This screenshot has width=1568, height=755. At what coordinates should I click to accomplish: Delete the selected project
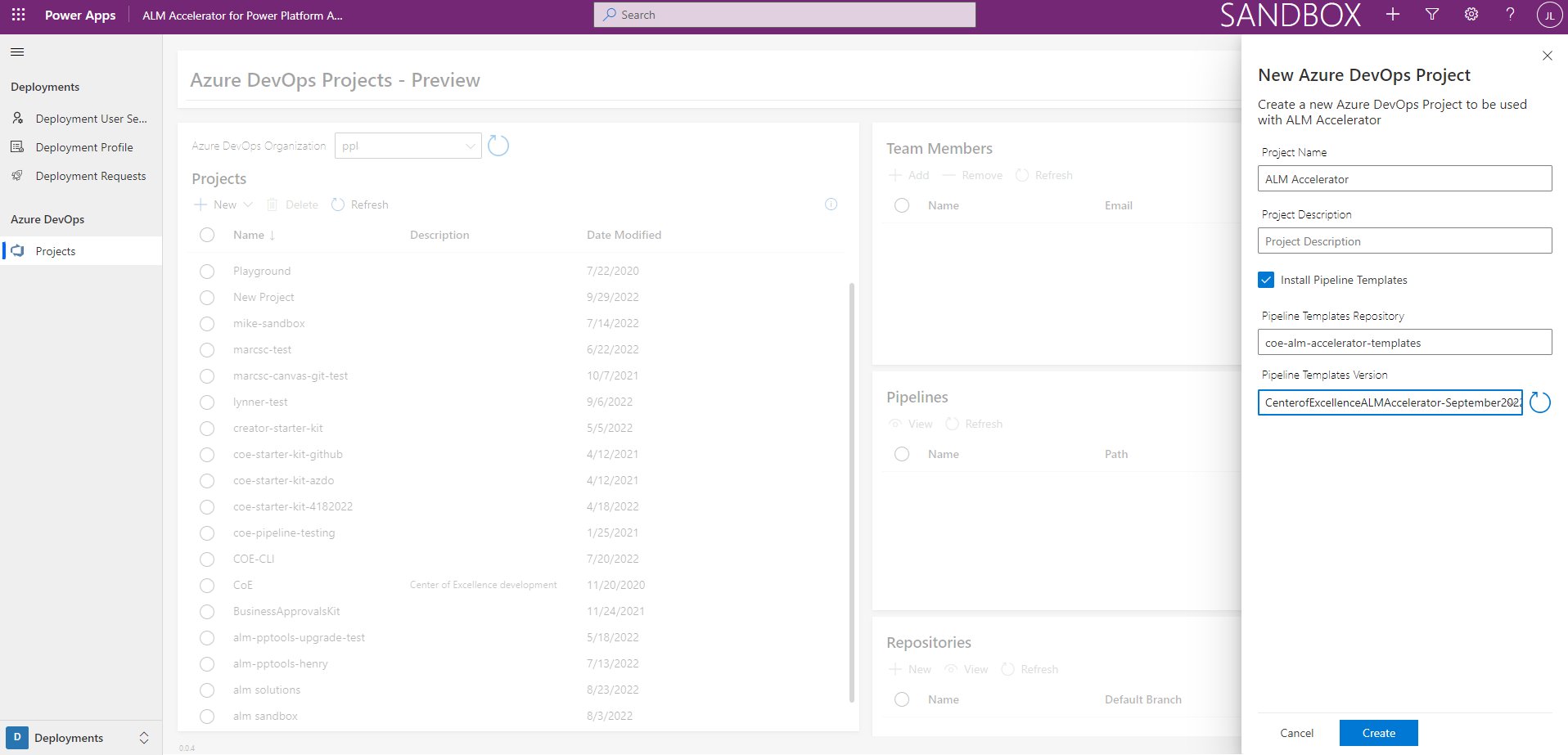point(292,204)
